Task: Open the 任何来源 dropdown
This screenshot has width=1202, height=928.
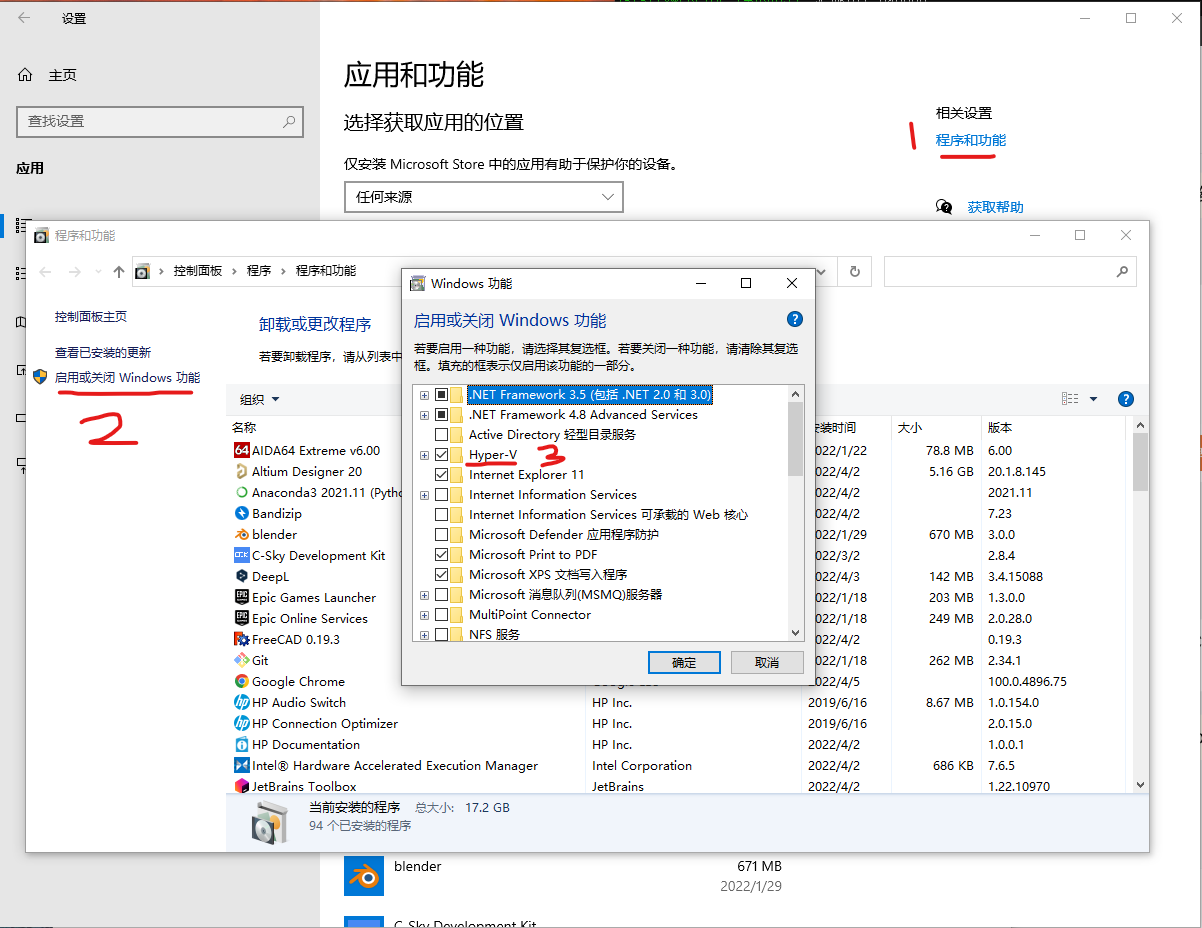Action: click(484, 197)
